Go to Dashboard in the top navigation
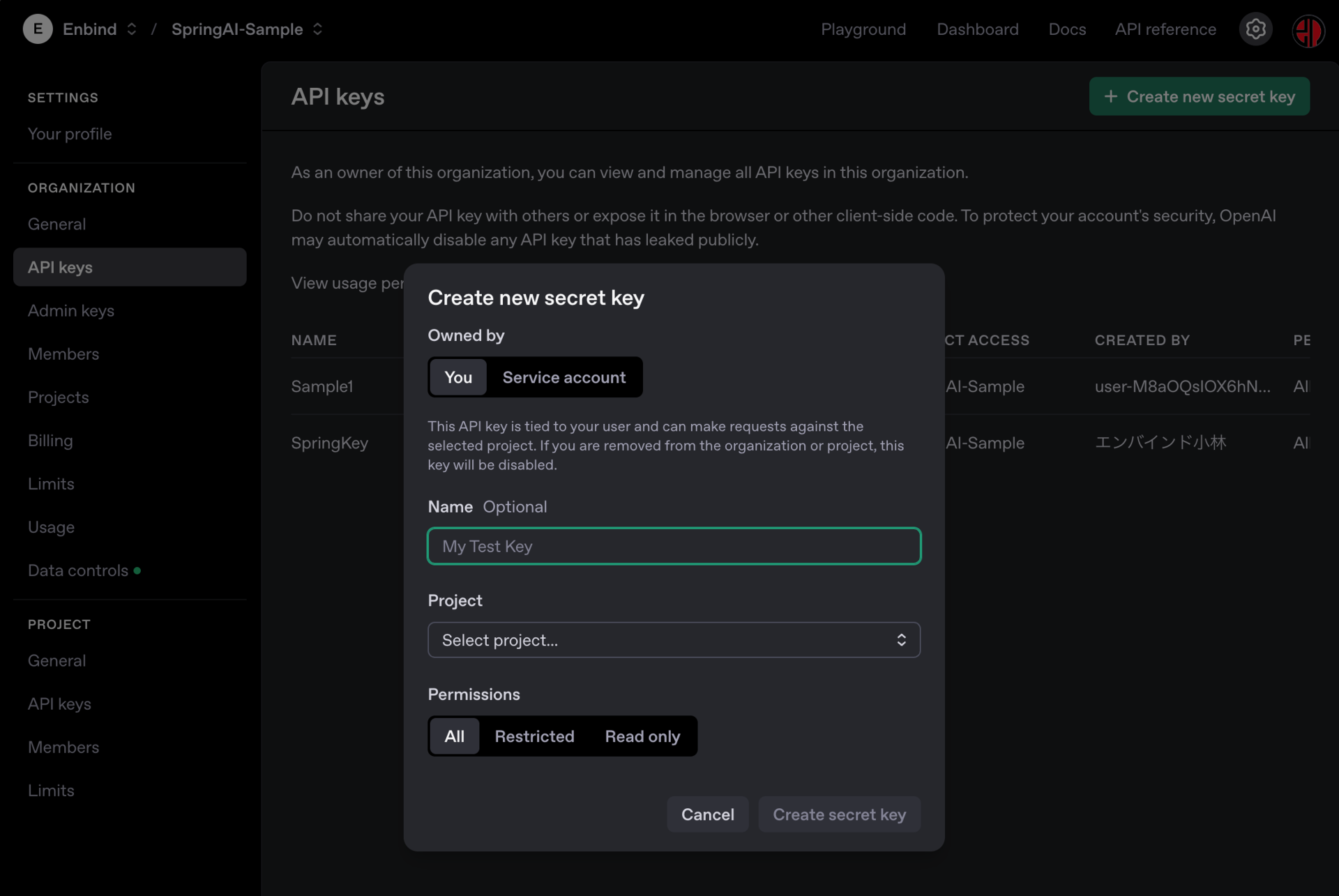Viewport: 1339px width, 896px height. (977, 29)
